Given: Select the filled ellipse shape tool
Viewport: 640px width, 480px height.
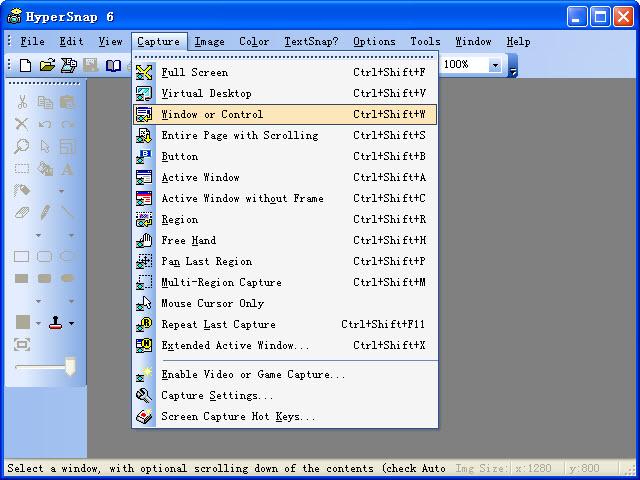Looking at the screenshot, I should [67, 278].
